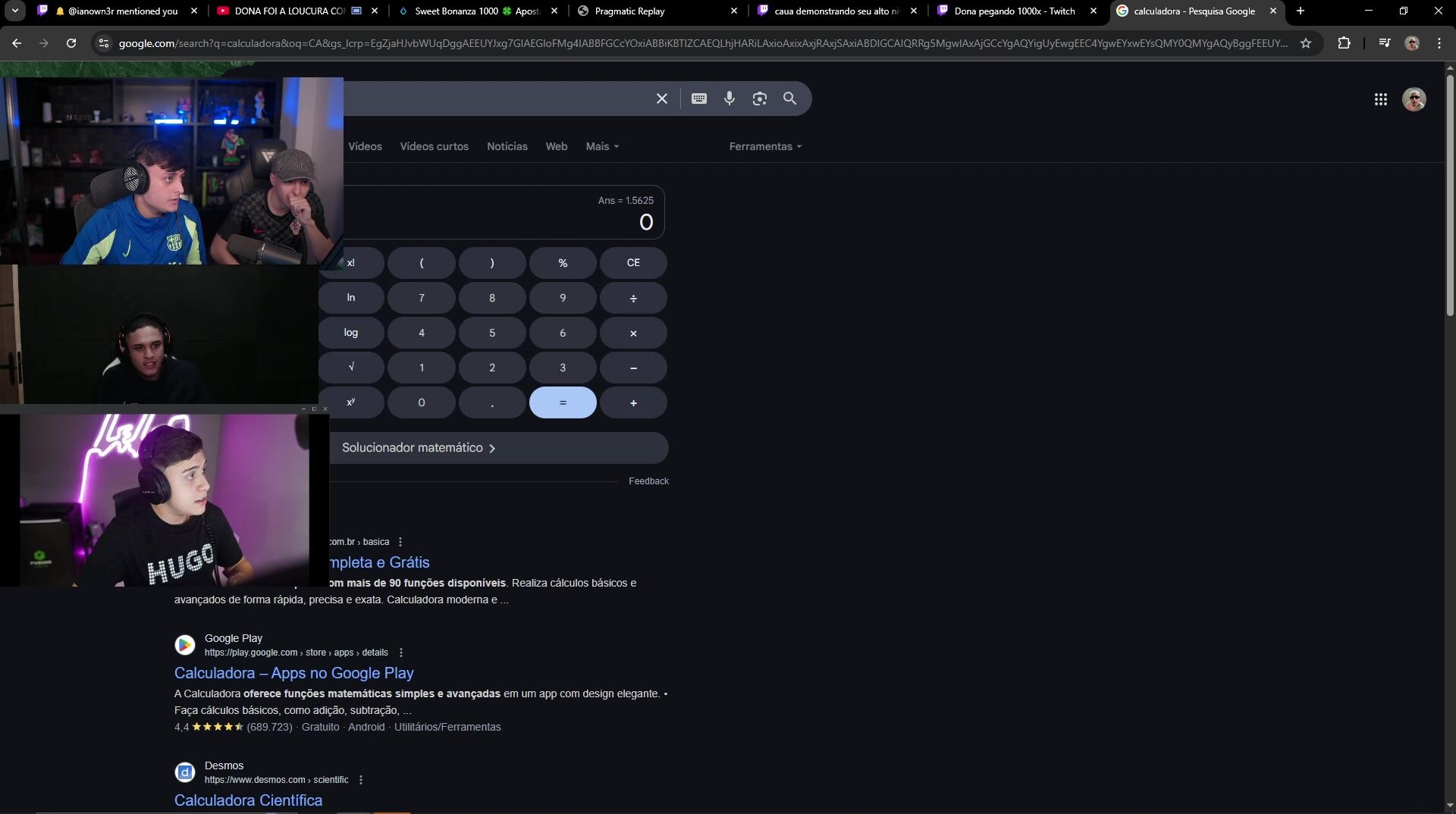Switch to the Dona pegando 1000x Twitch tab

tap(1016, 11)
